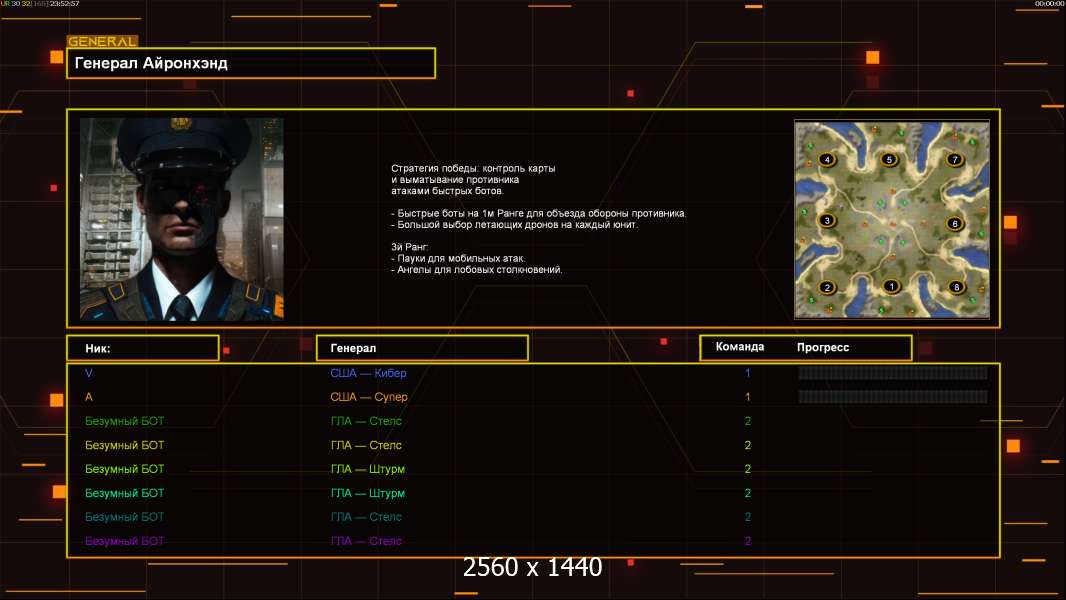Select start position 2 marker on map
Image resolution: width=1066 pixels, height=600 pixels.
827,288
